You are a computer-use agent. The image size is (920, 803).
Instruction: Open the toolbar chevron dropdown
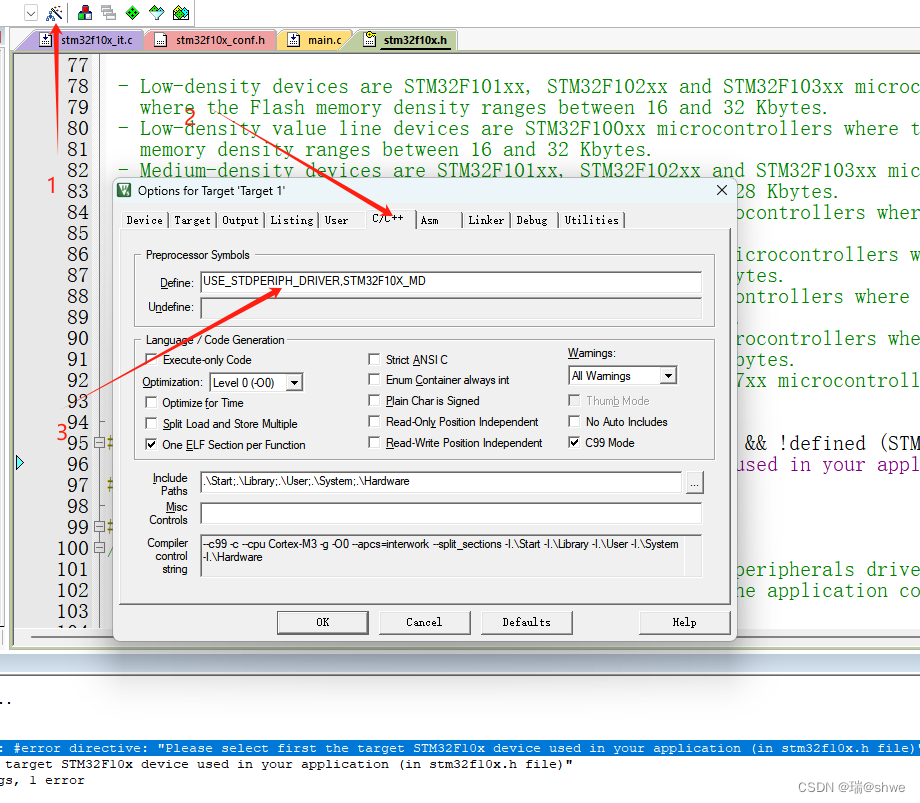[30, 11]
